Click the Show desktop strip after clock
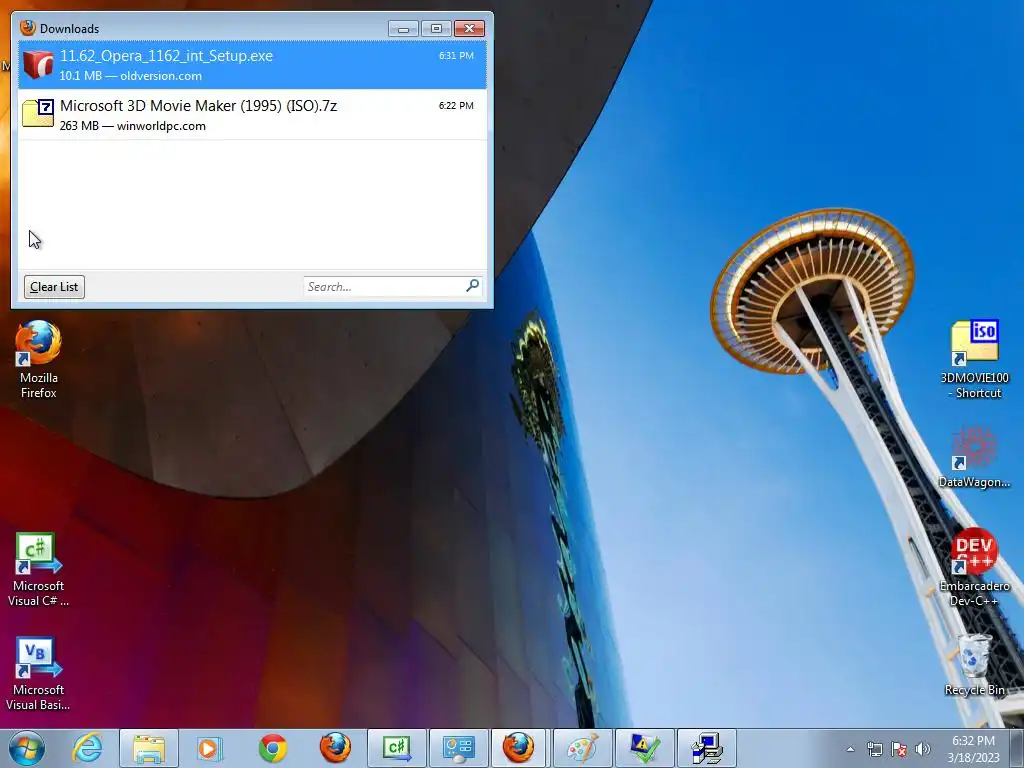The height and width of the screenshot is (768, 1024). pos(1018,748)
